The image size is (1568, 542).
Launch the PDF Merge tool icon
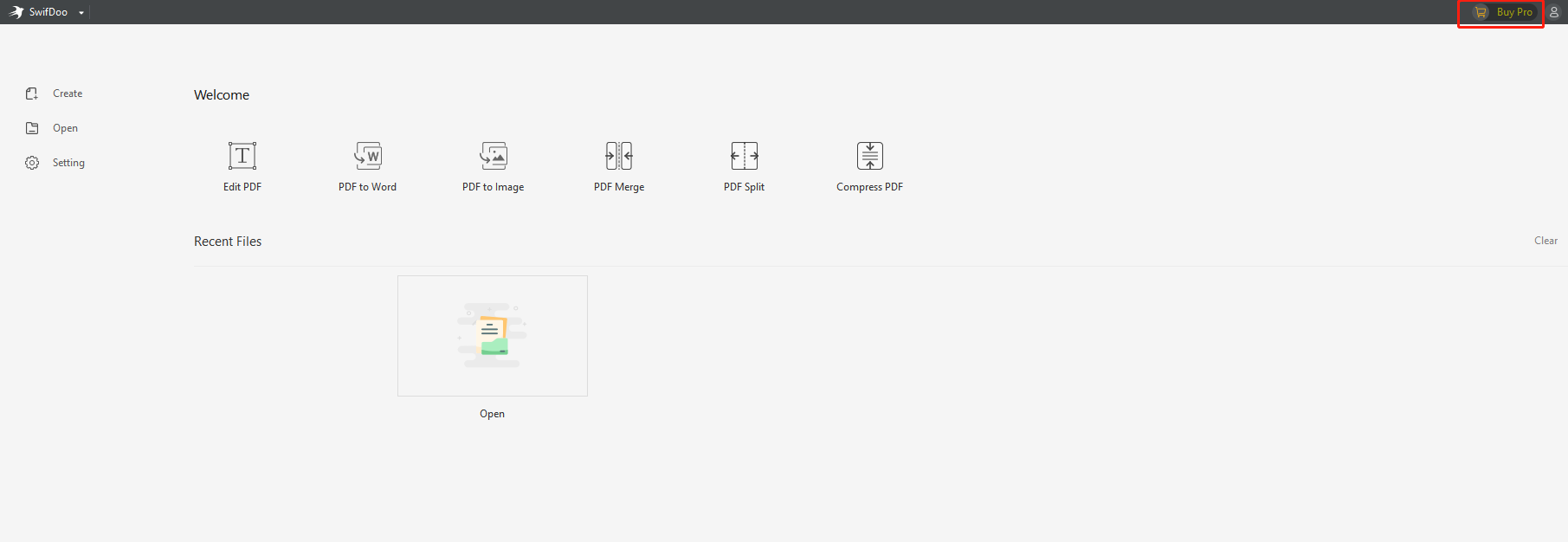(619, 156)
